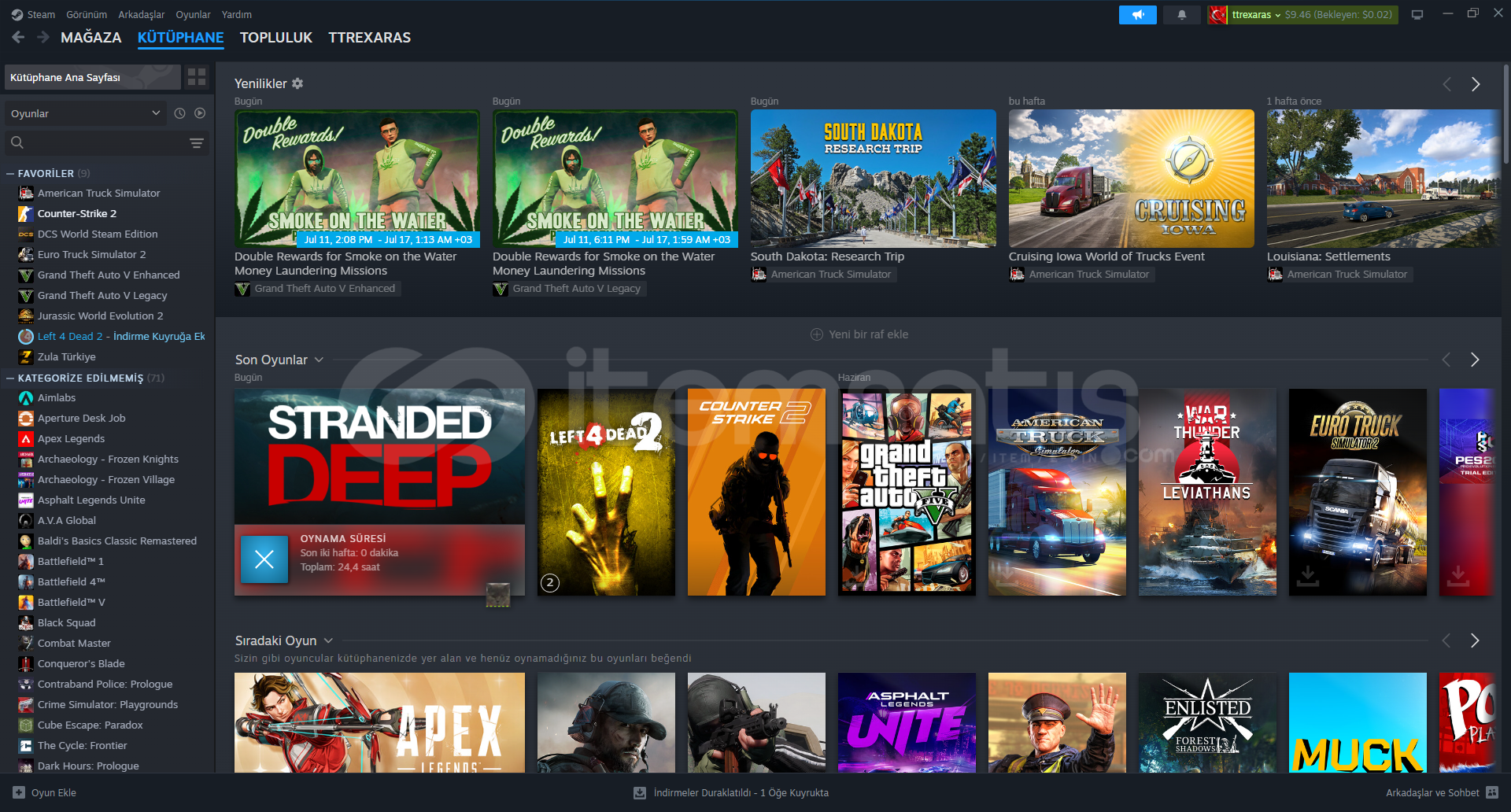The image size is (1511, 812).
Task: Open South Dakota Research Trip news card
Action: pos(874,179)
